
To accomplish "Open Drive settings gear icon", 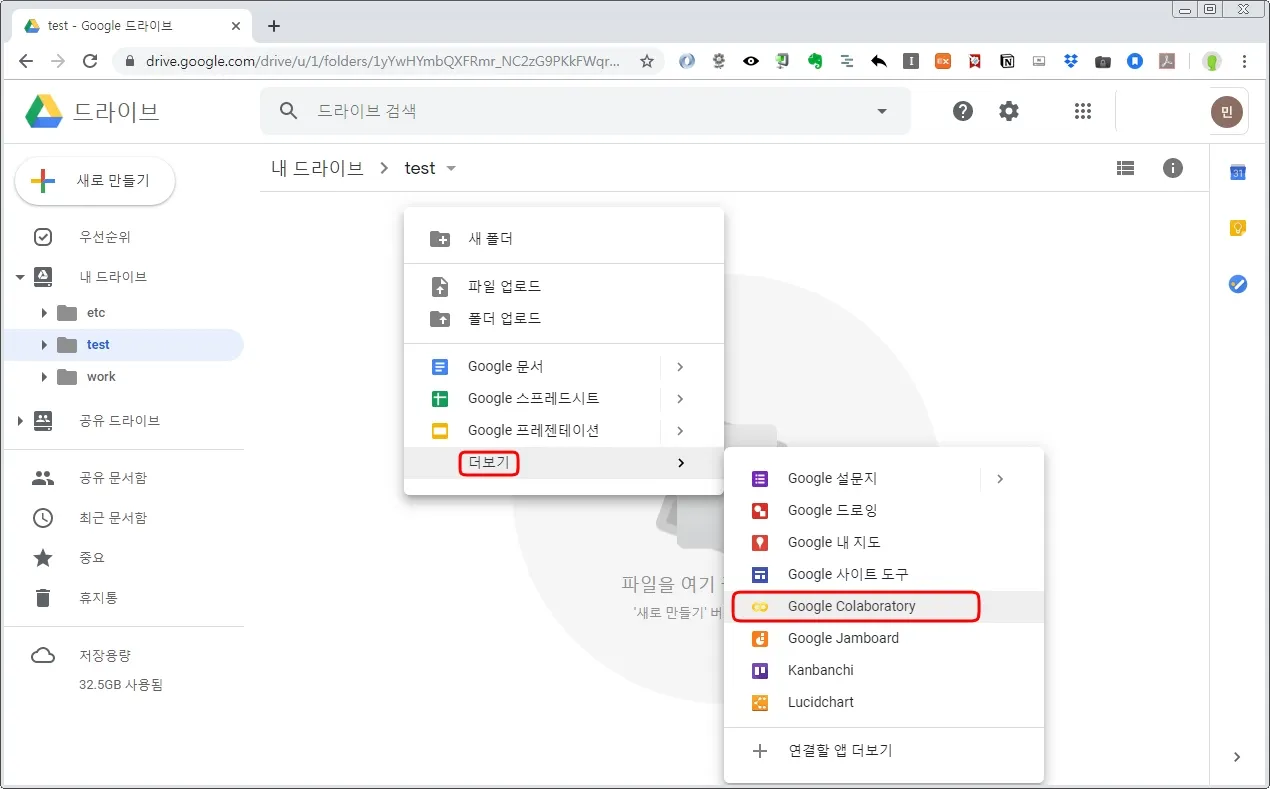I will coord(1009,111).
